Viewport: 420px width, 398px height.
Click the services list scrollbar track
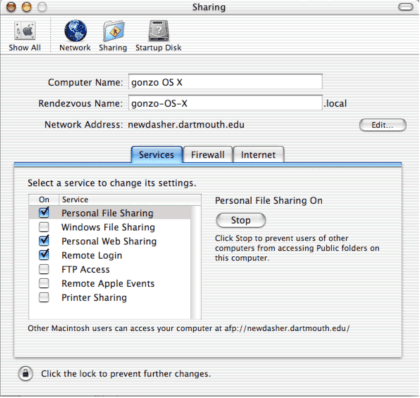click(x=196, y=262)
